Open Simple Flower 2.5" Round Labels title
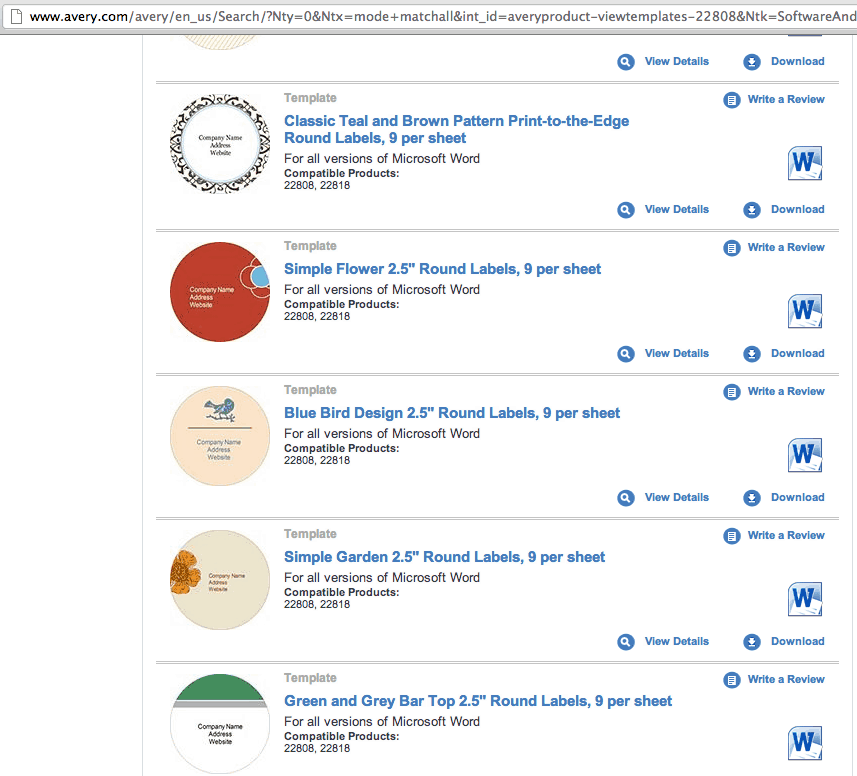The image size is (857, 776). (442, 269)
